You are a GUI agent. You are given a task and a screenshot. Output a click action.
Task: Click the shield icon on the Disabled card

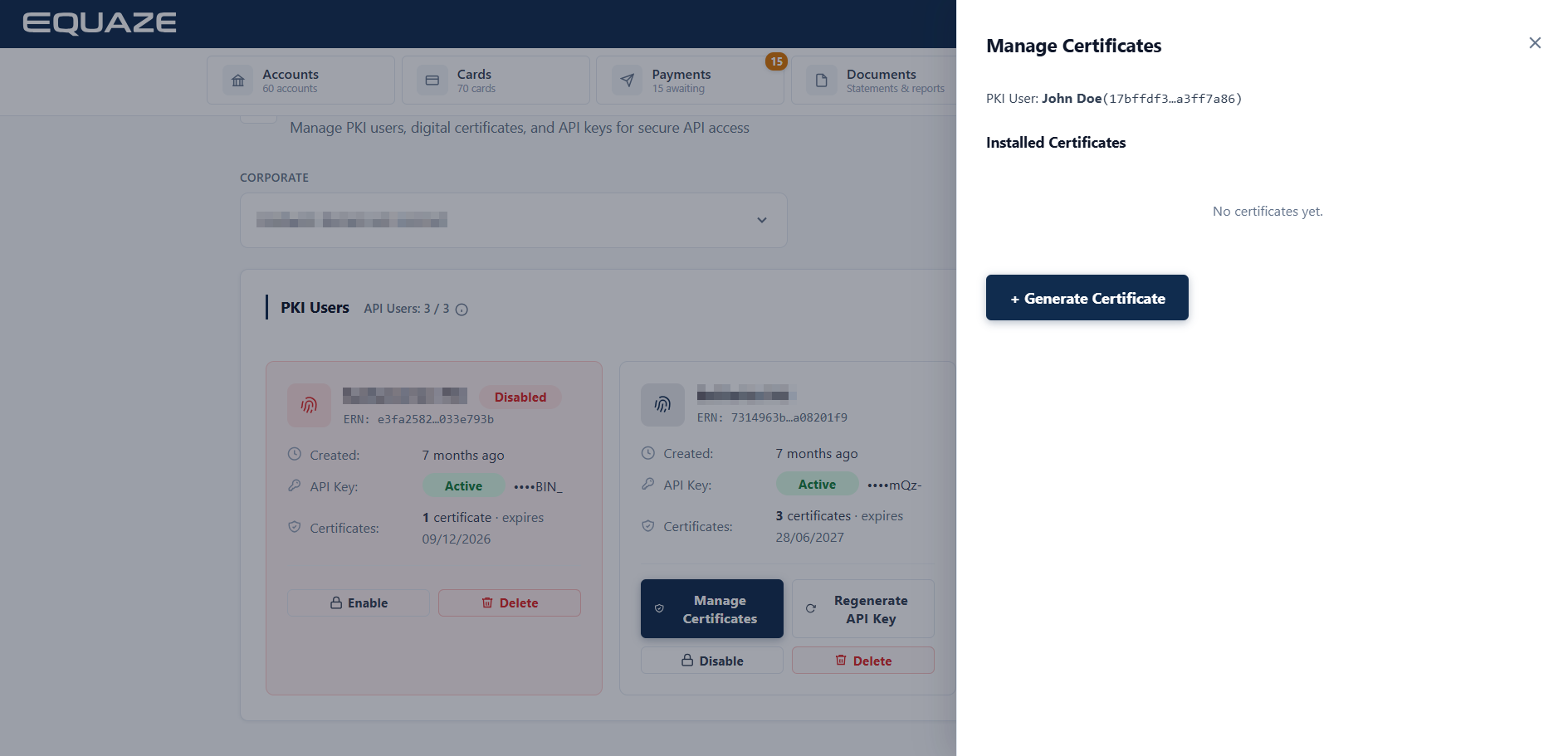point(295,527)
